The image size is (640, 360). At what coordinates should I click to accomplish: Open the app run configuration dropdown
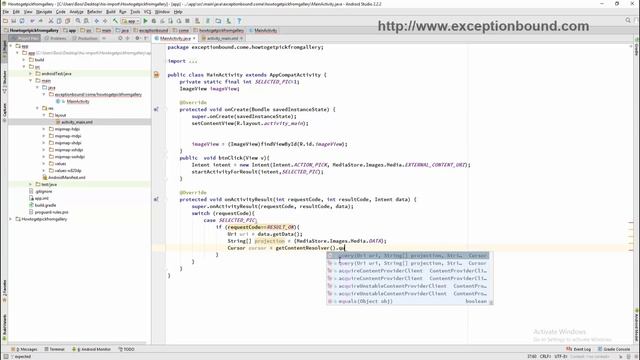[131, 21]
